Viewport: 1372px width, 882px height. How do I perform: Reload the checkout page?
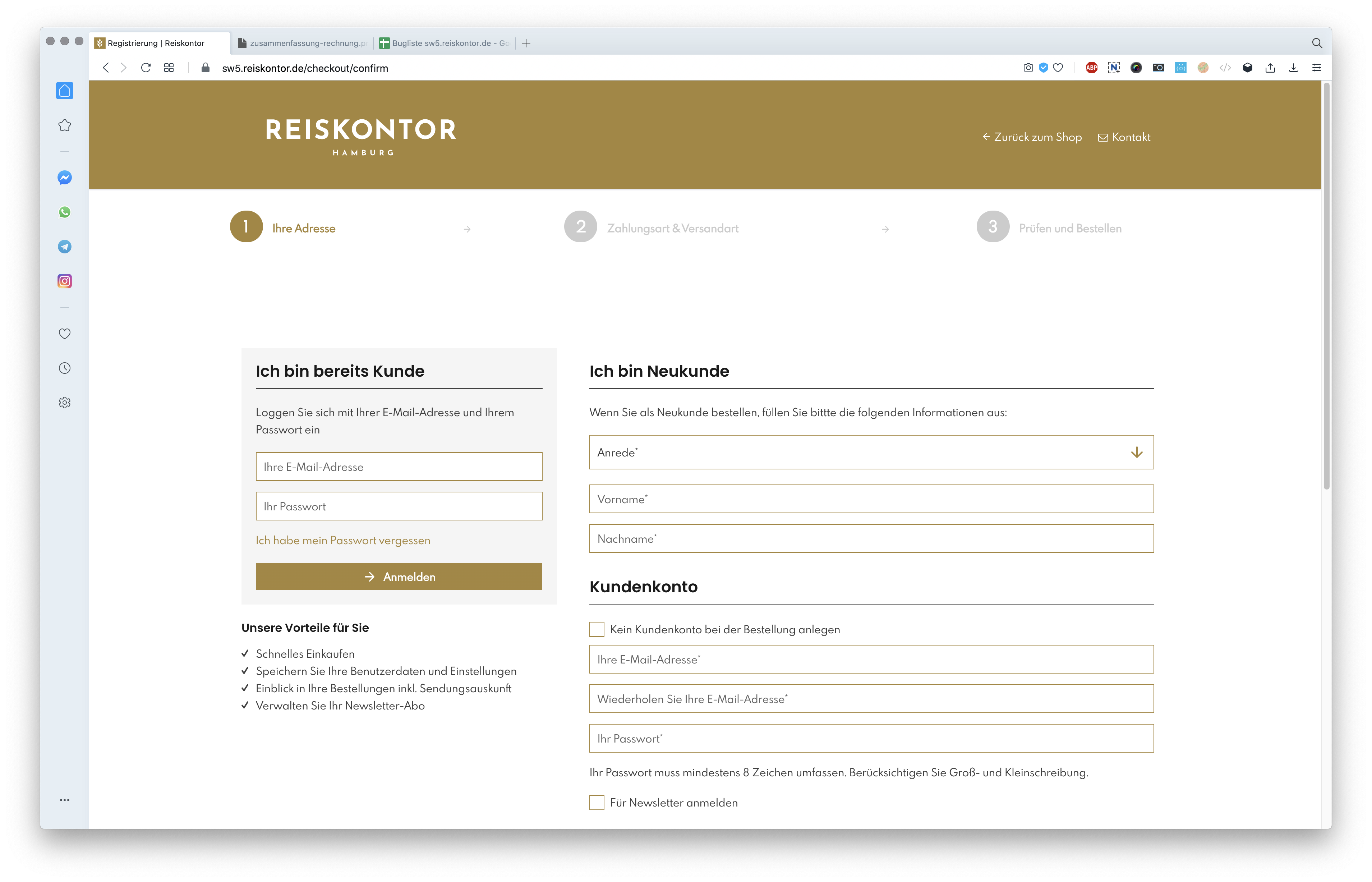point(146,68)
